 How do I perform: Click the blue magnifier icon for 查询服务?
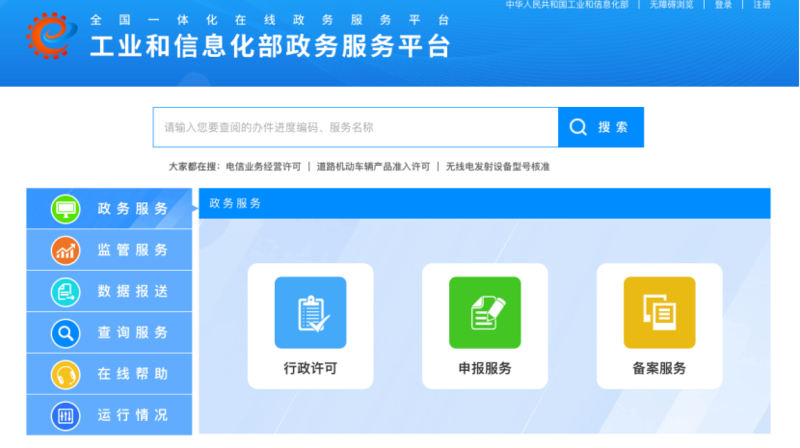click(x=65, y=333)
